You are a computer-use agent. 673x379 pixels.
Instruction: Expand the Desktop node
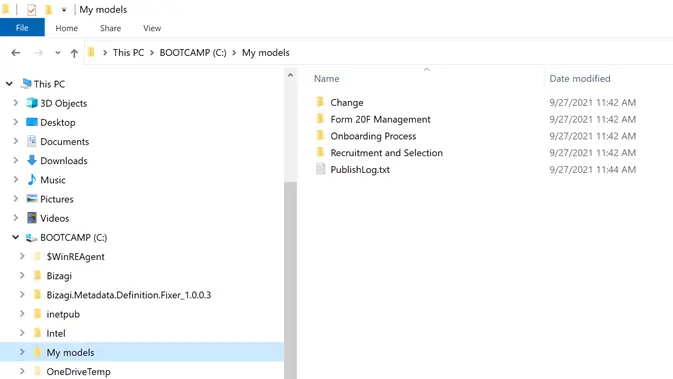click(16, 122)
